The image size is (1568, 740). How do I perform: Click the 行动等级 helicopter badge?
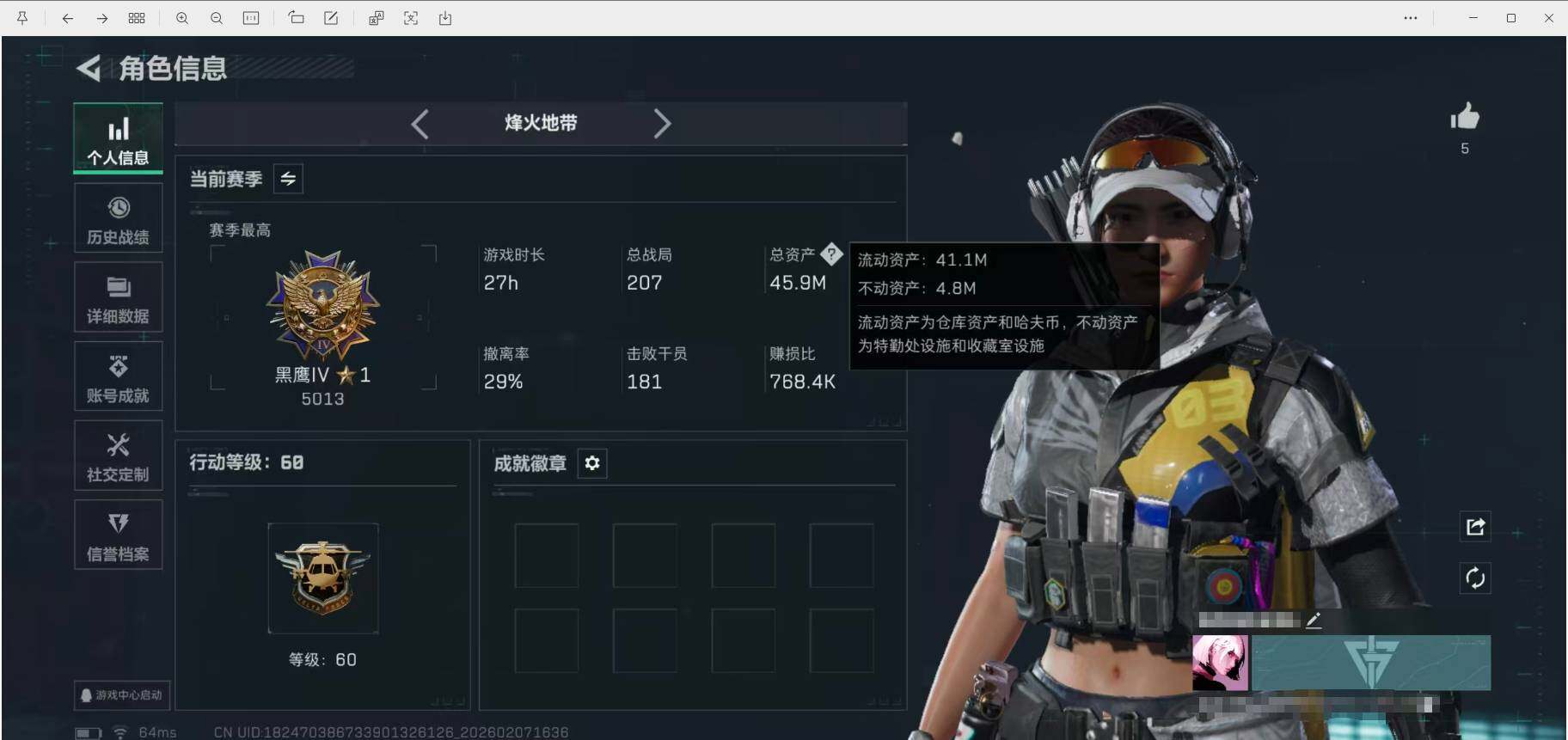pos(323,578)
